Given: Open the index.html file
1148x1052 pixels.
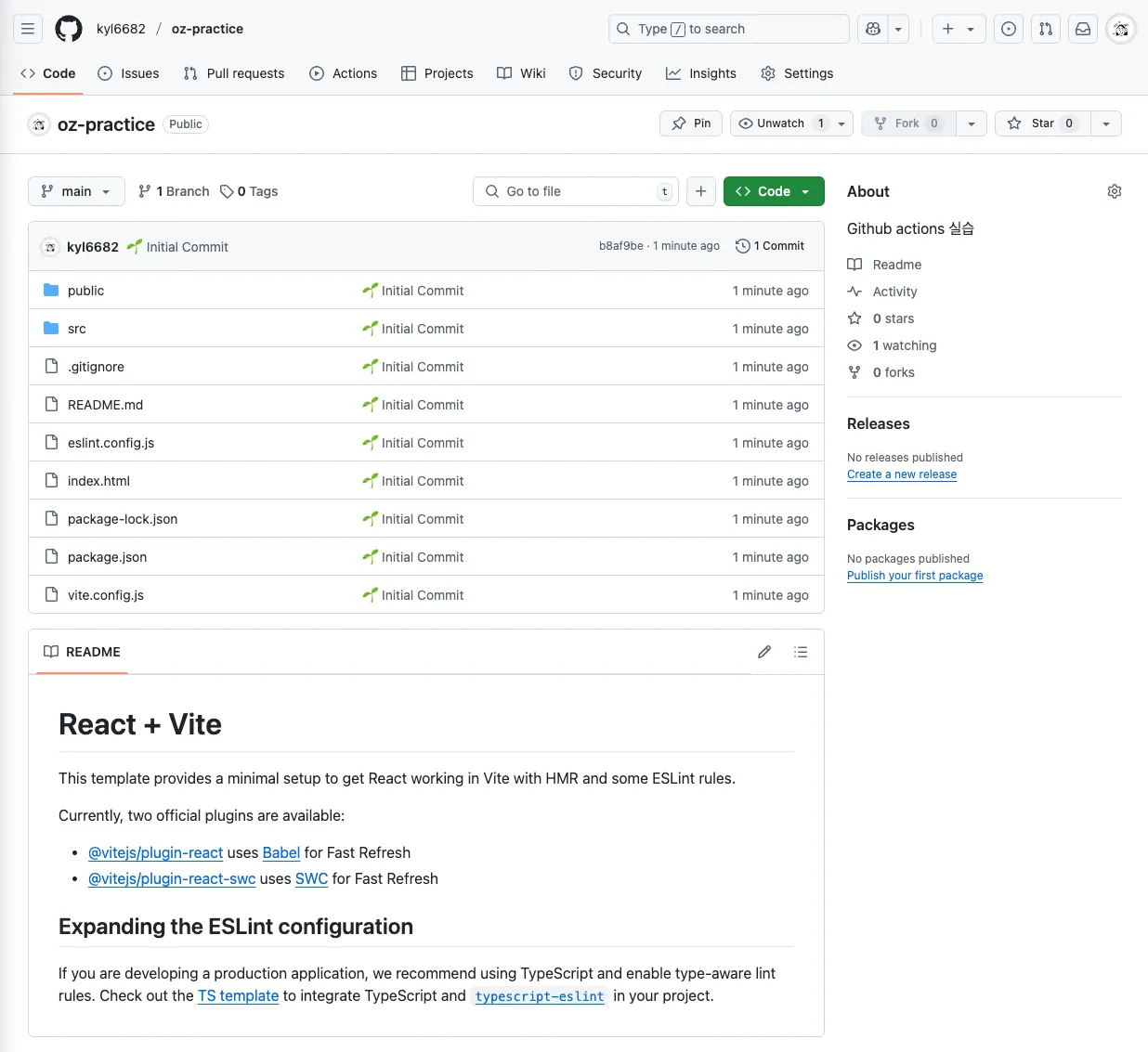Looking at the screenshot, I should [x=98, y=481].
